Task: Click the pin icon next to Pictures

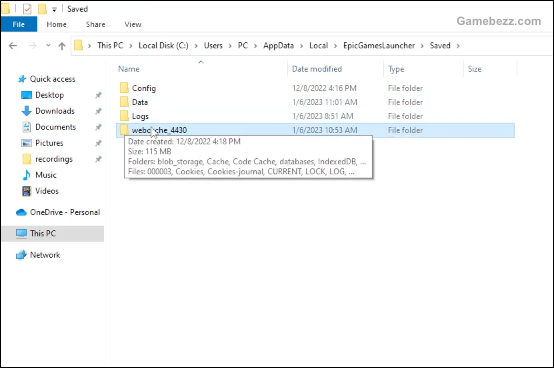Action: [x=98, y=143]
